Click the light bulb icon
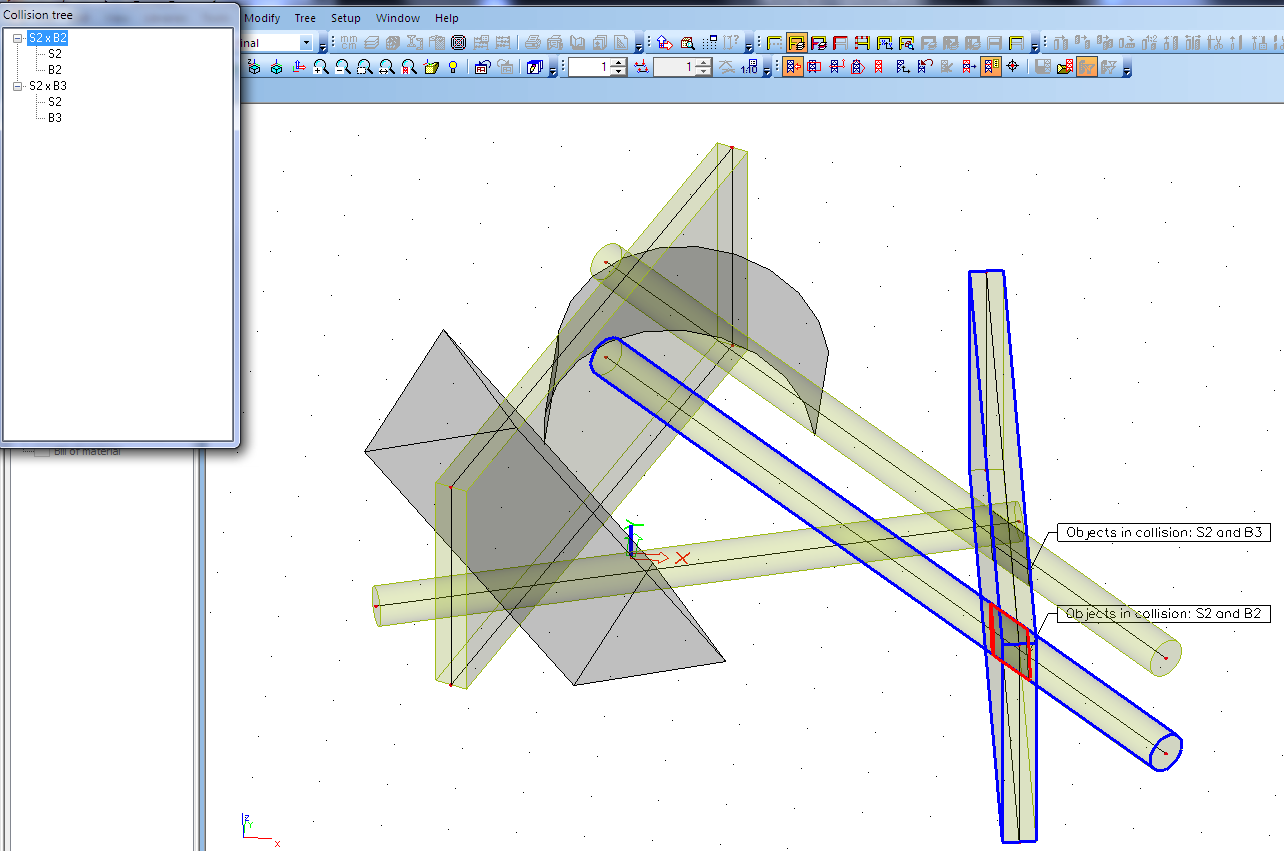The height and width of the screenshot is (851, 1284). pos(453,67)
